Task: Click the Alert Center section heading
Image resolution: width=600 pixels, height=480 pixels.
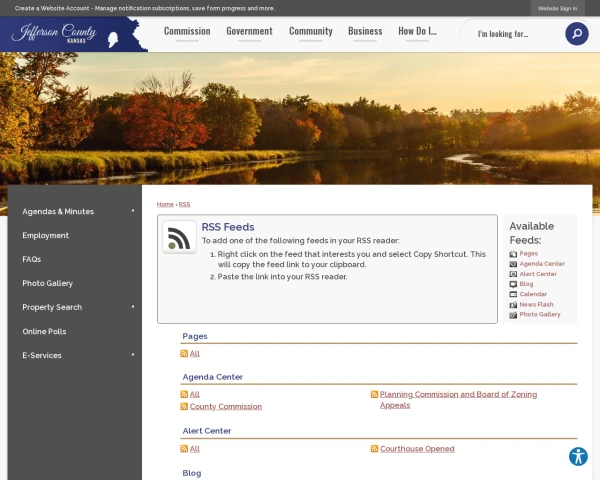Action: coord(207,431)
